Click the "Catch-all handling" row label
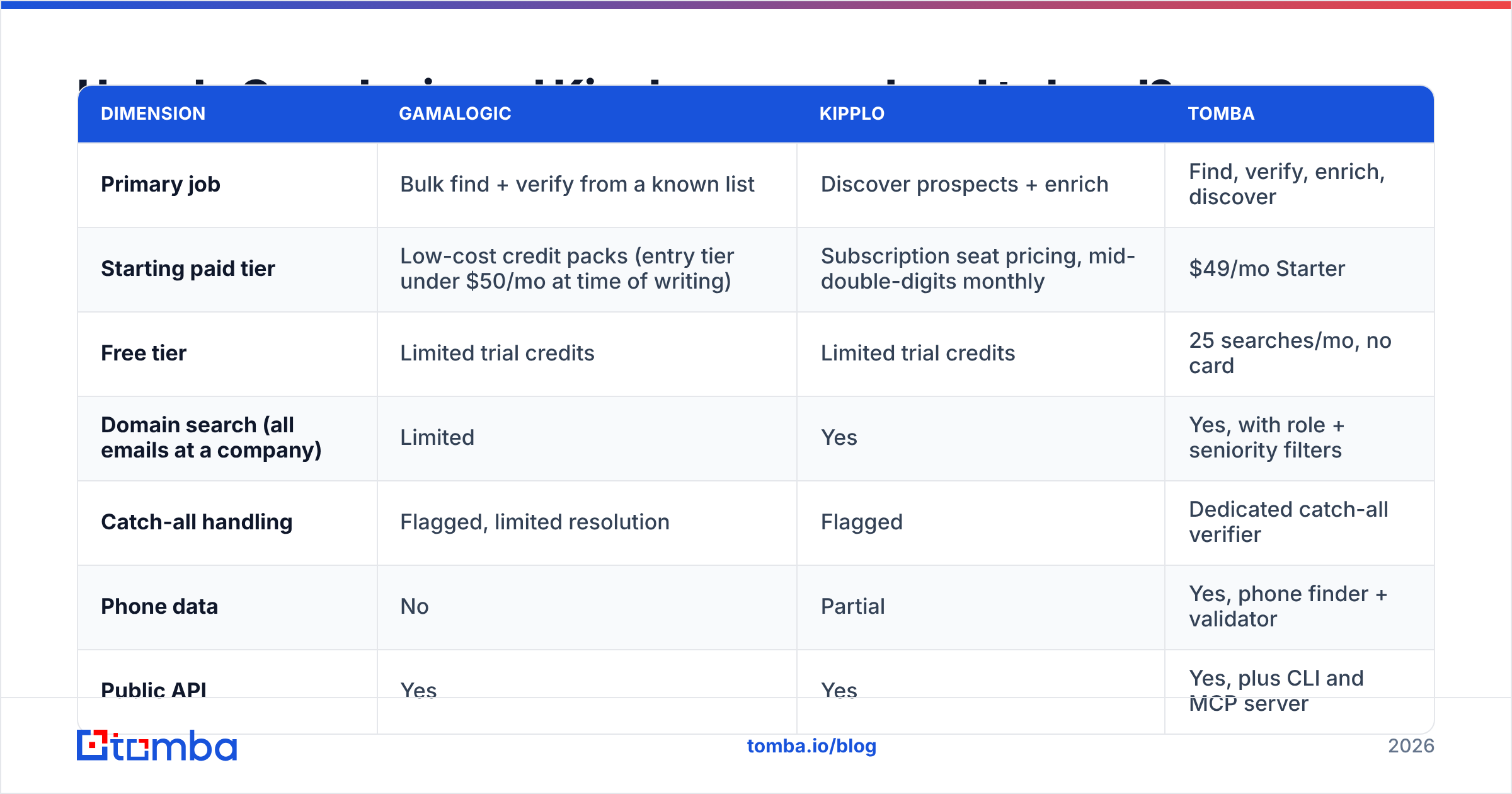This screenshot has height=794, width=1512. coord(197,522)
